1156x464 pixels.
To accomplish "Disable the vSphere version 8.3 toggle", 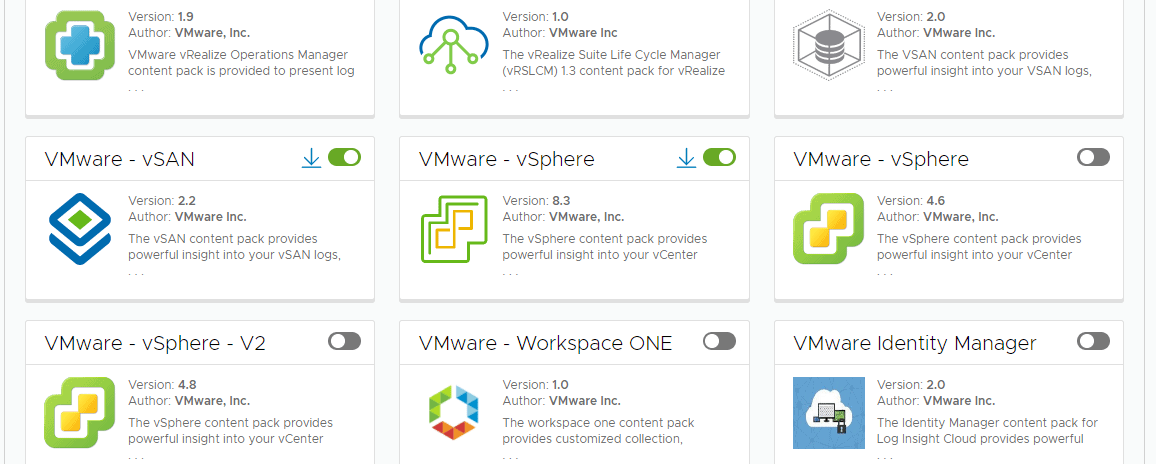I will tap(720, 157).
